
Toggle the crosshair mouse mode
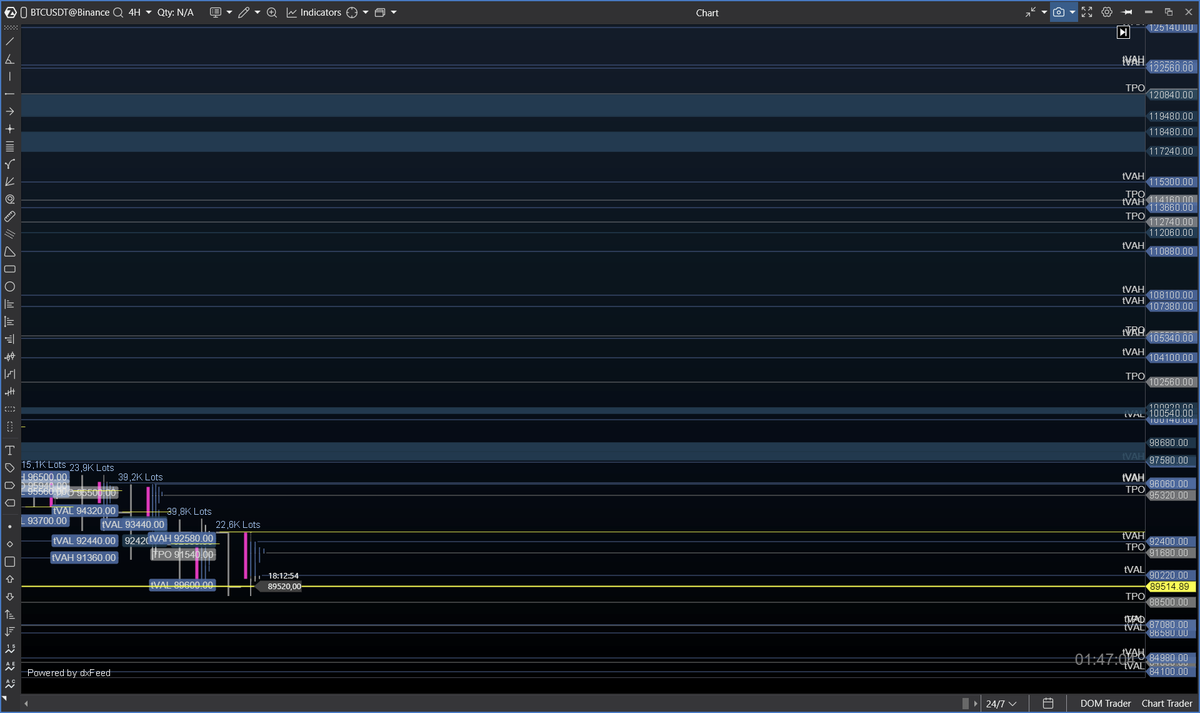click(x=352, y=13)
